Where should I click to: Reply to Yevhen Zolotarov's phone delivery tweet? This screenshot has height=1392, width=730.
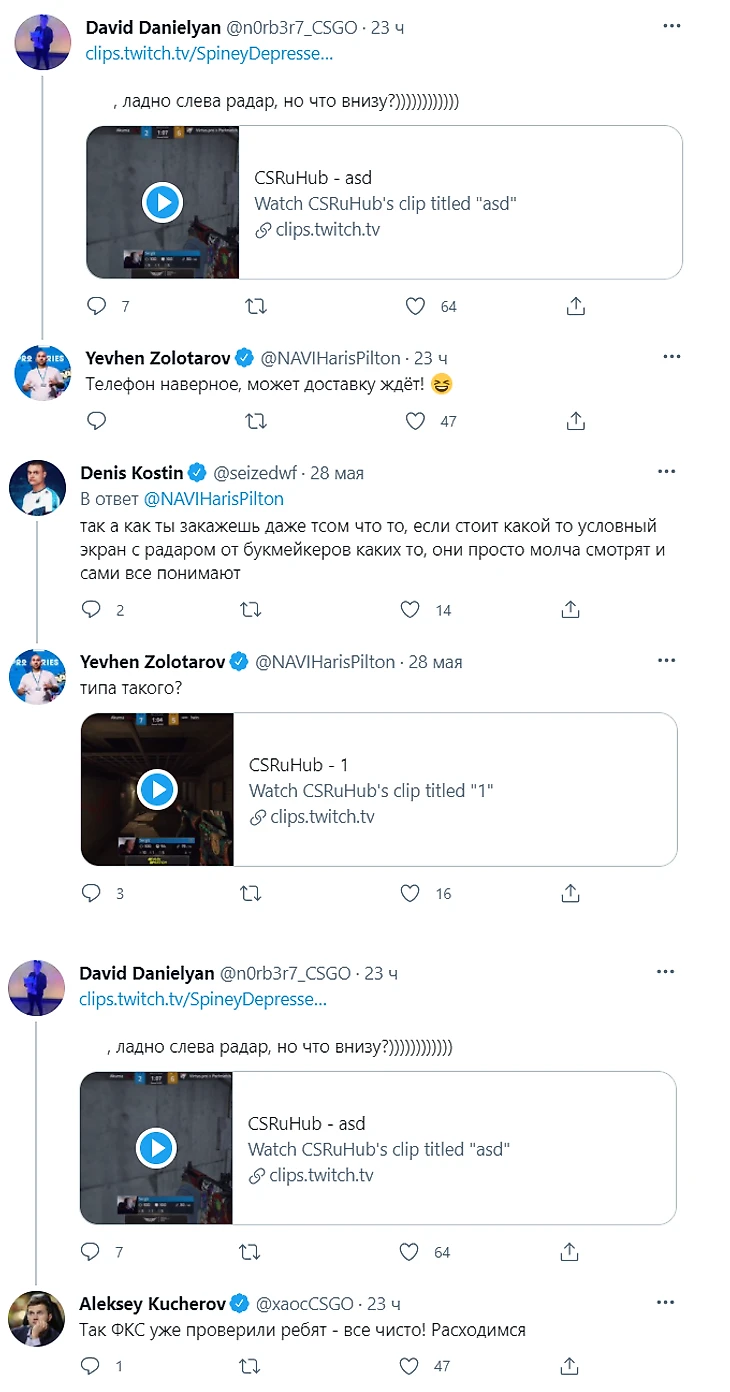(96, 421)
